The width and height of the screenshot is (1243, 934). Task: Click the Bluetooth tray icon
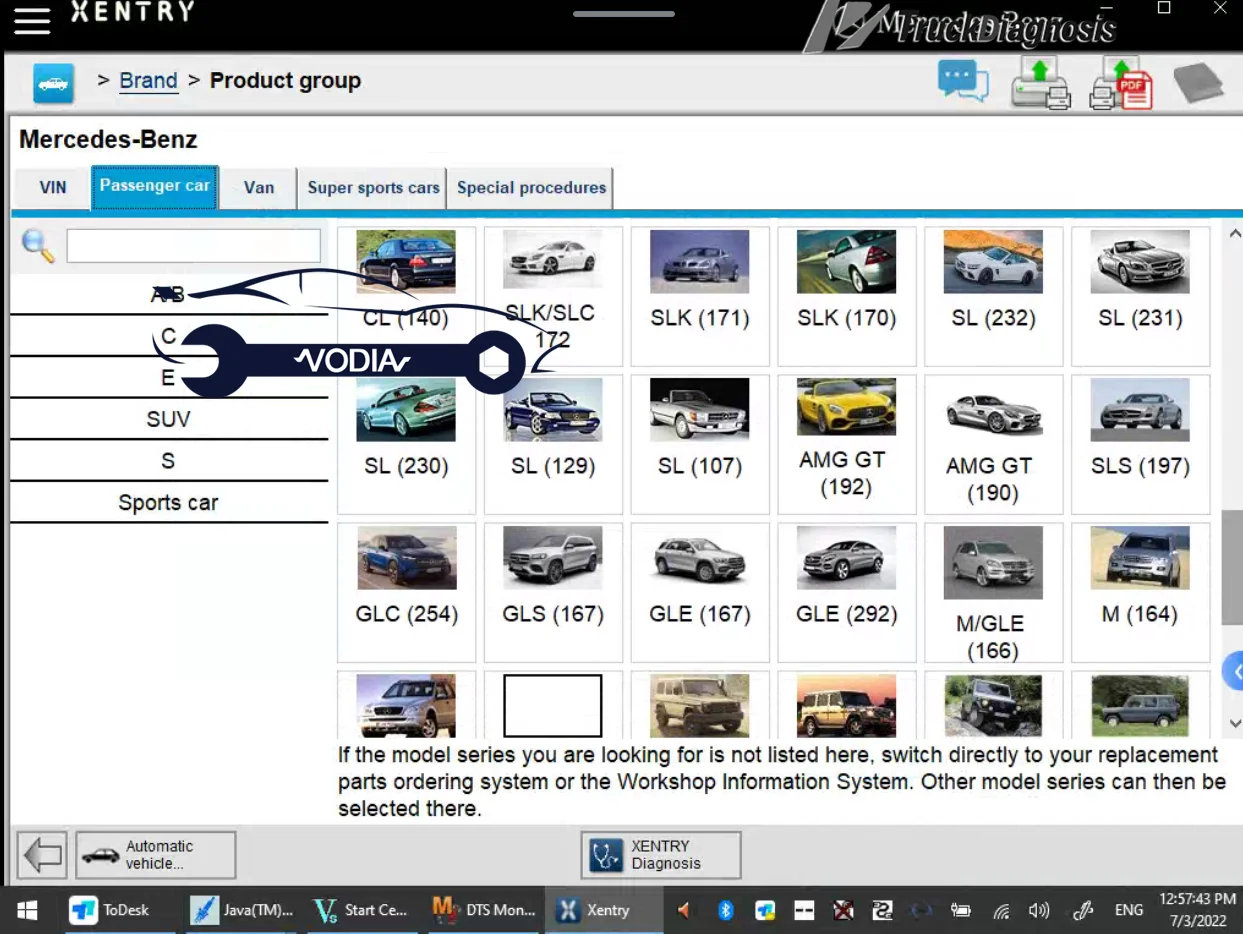(x=726, y=910)
